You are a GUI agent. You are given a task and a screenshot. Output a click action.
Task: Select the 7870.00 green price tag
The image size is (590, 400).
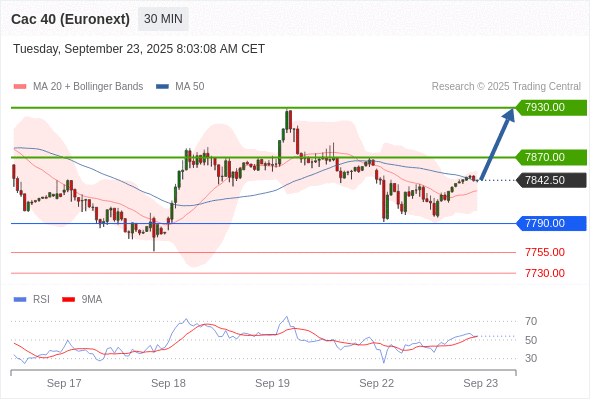551,157
